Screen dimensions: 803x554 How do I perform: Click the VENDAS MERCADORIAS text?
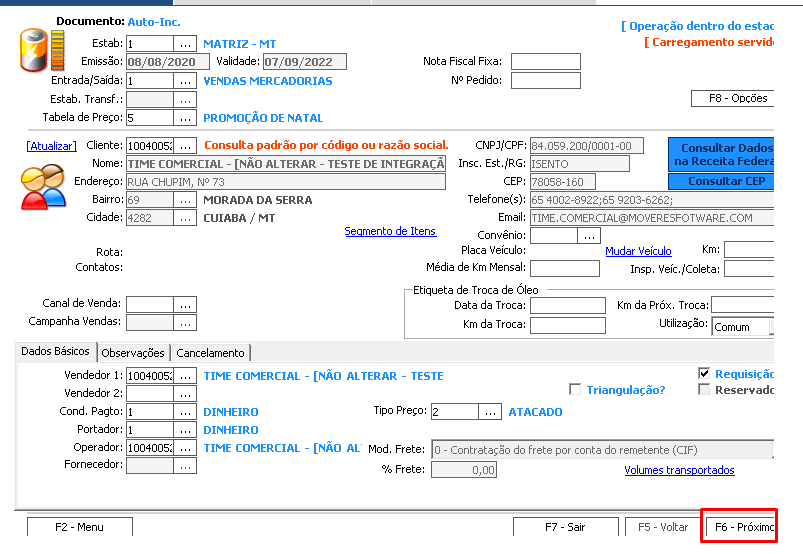coord(268,81)
